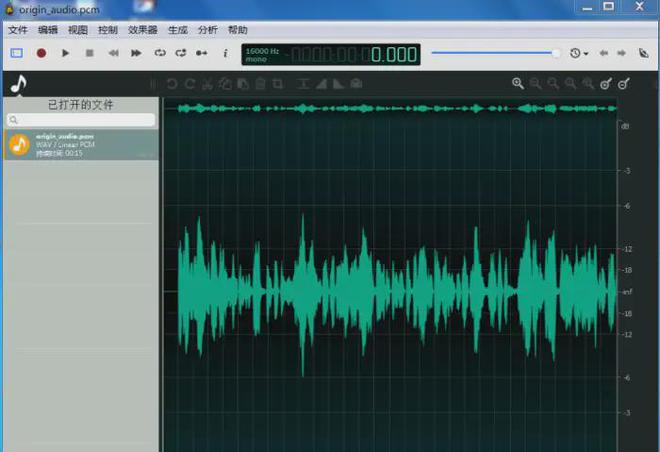Click the origin_audio.pcm window title

59,9
